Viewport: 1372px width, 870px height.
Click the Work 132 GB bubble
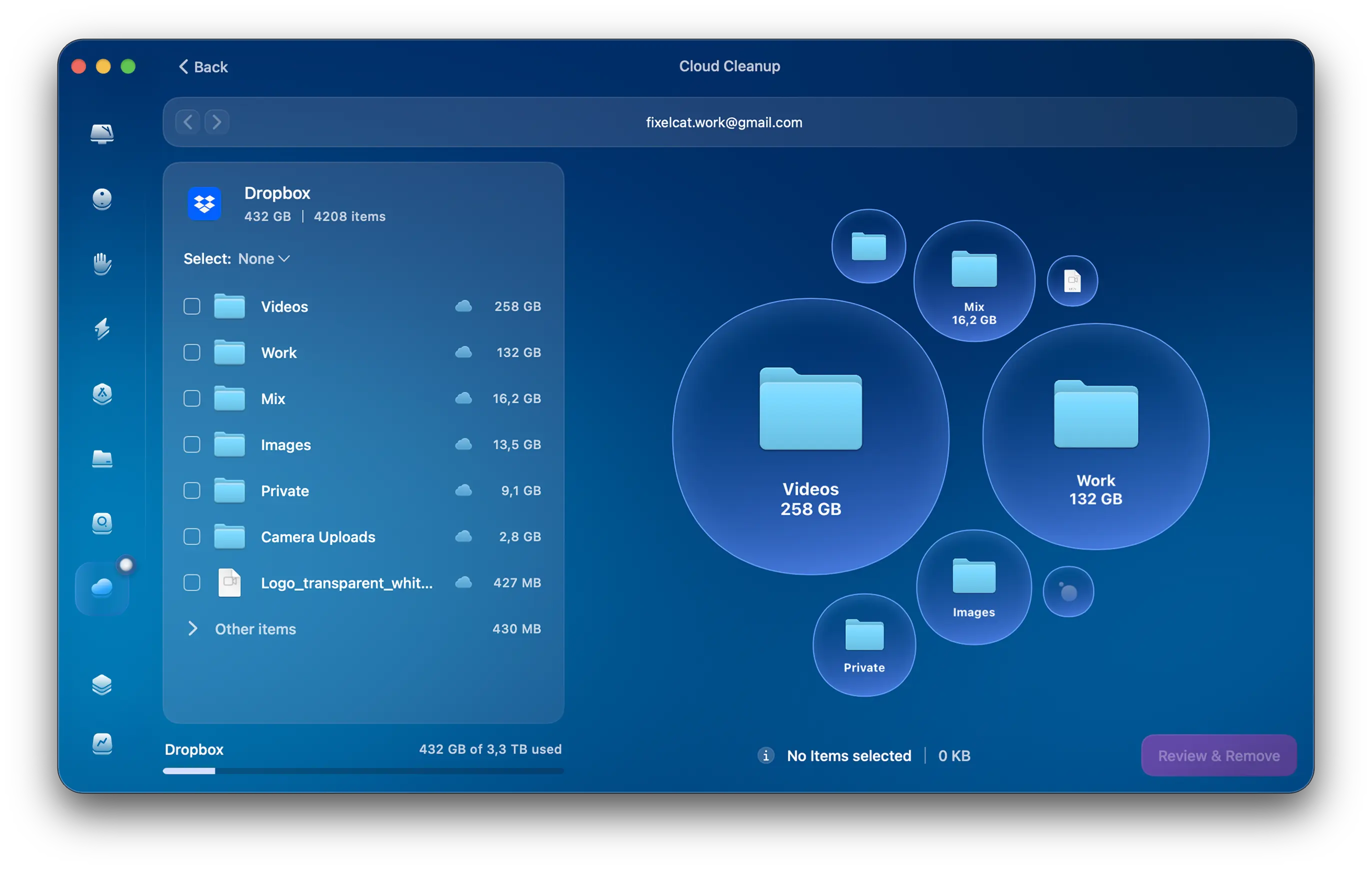(x=1095, y=437)
